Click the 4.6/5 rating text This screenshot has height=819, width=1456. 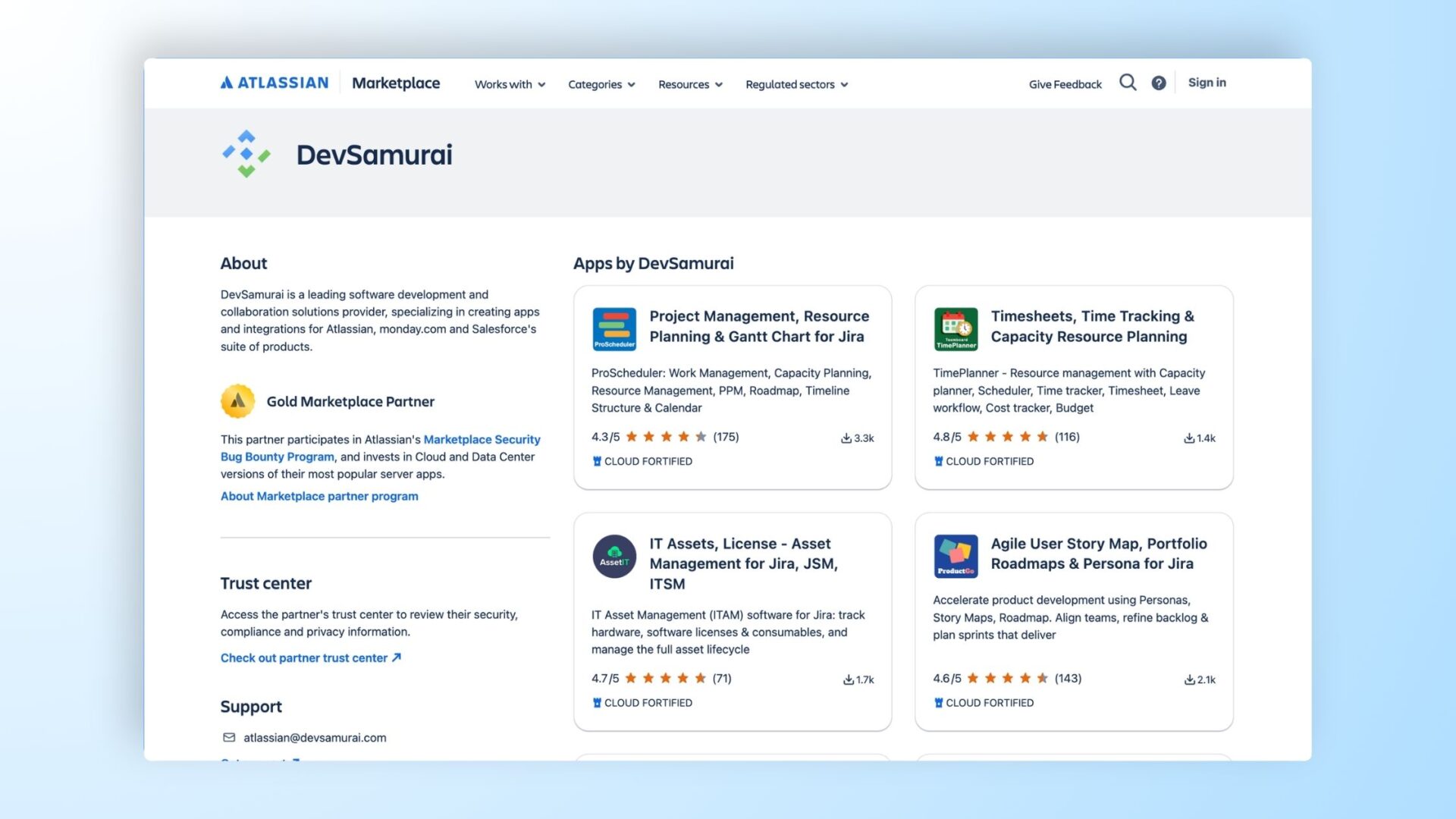point(947,679)
